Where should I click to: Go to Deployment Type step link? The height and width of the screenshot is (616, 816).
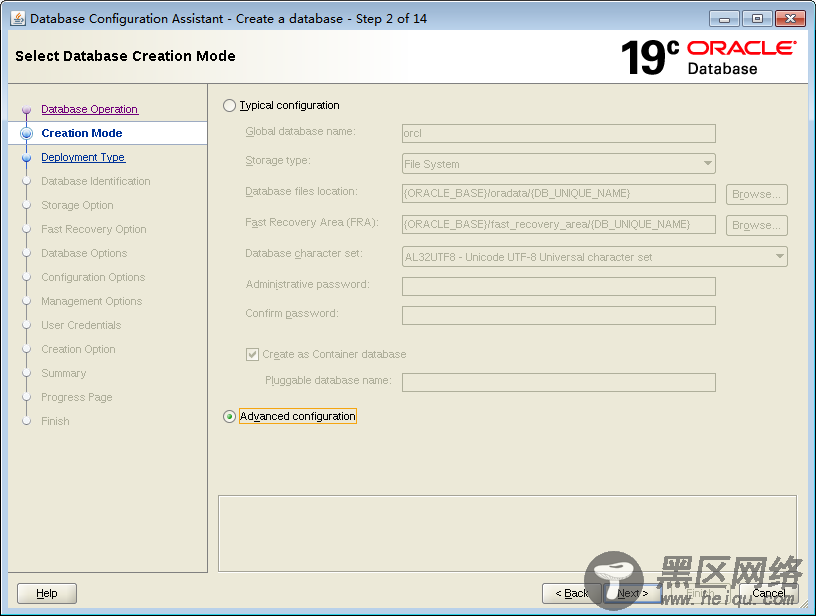pos(83,157)
